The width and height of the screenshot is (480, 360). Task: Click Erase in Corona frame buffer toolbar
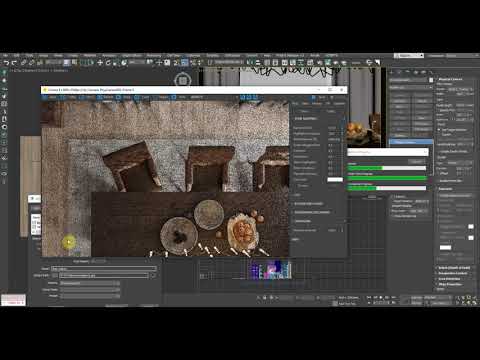click(123, 97)
